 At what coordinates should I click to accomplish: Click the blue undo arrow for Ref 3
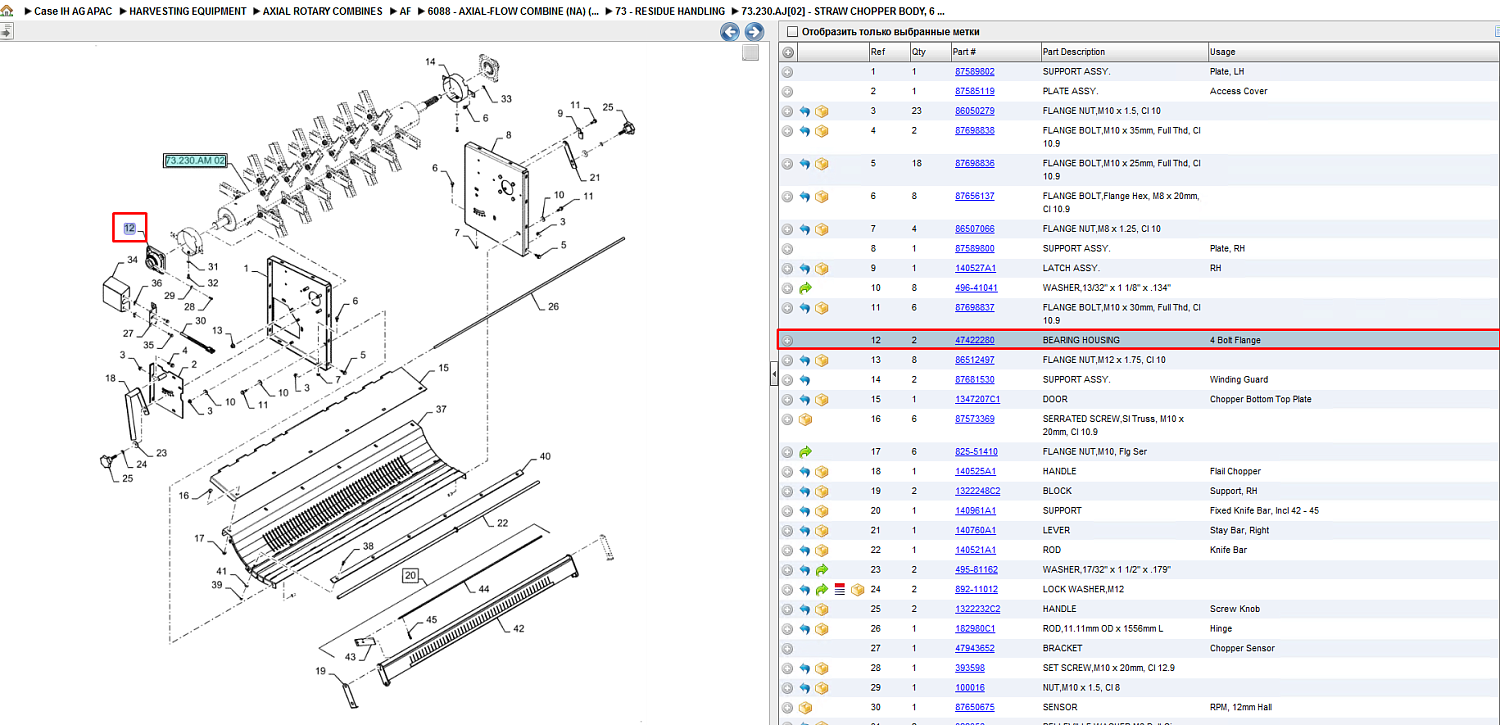pyautogui.click(x=804, y=111)
